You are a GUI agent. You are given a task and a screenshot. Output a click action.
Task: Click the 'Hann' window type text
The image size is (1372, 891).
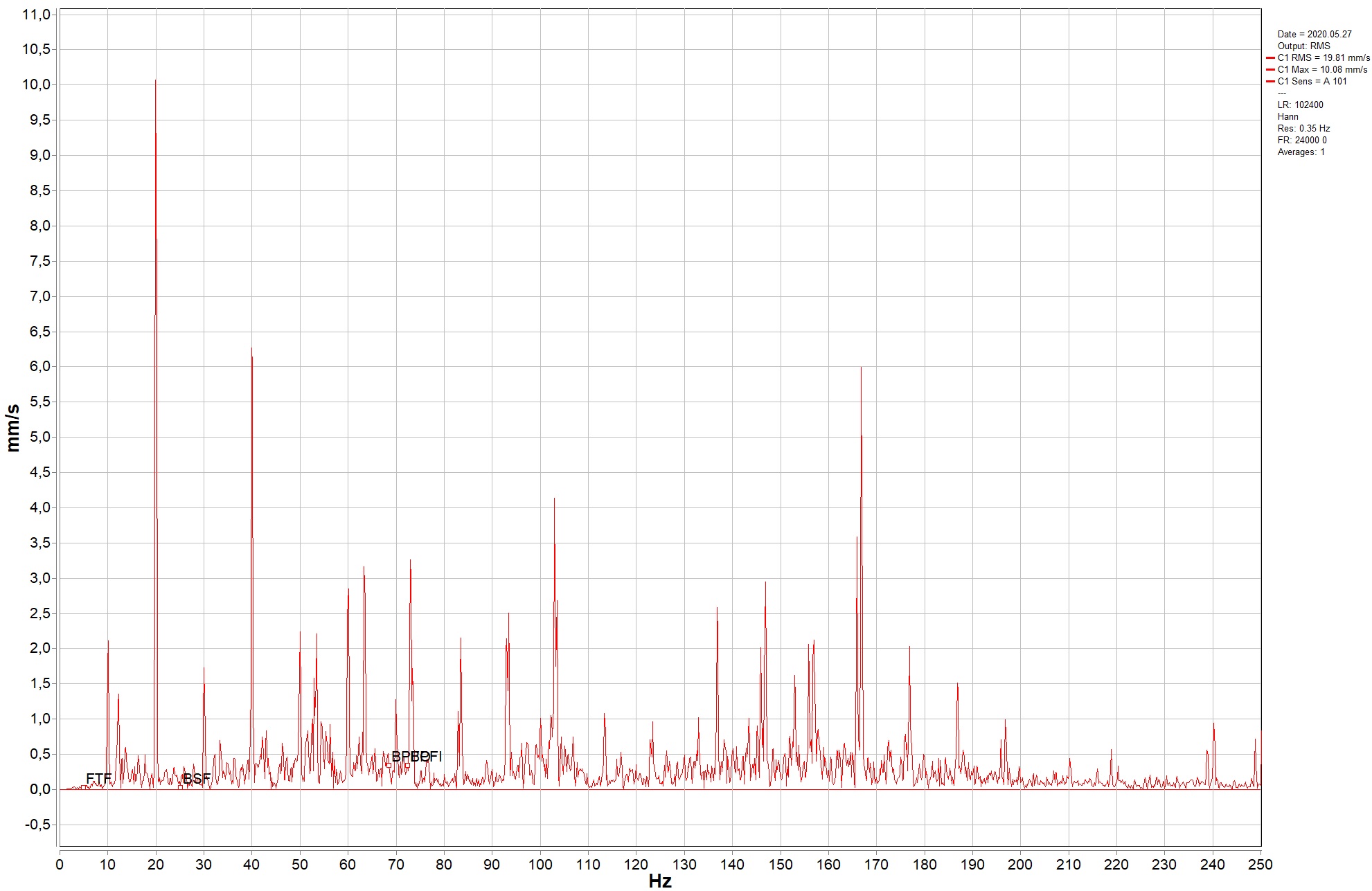pos(1288,116)
